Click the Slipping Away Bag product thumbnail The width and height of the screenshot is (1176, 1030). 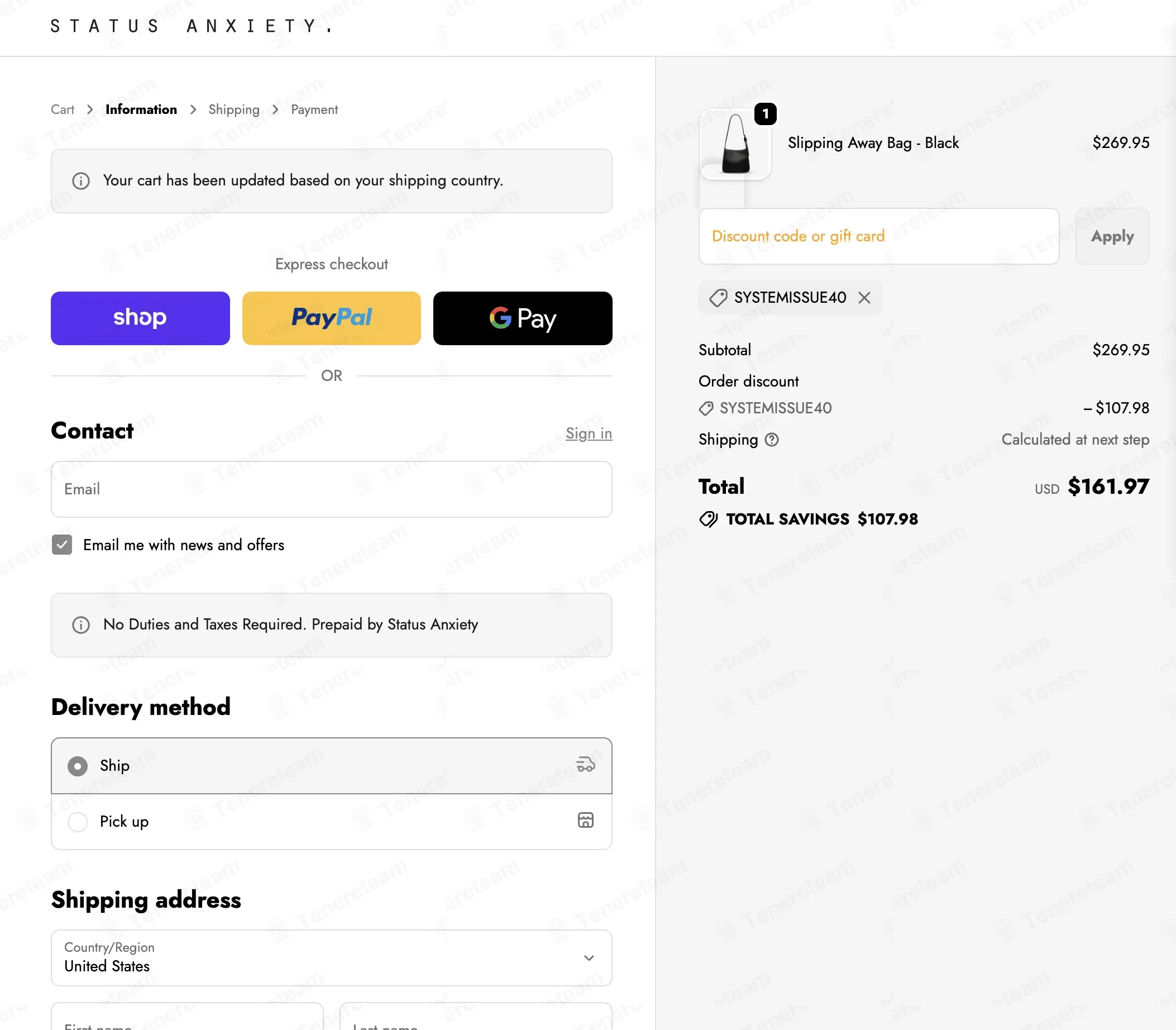pyautogui.click(x=735, y=144)
